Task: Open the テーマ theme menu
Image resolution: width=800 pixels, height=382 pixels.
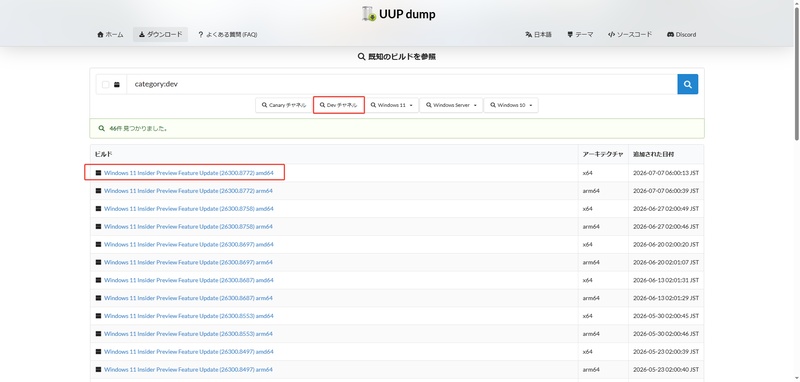Action: [x=580, y=35]
